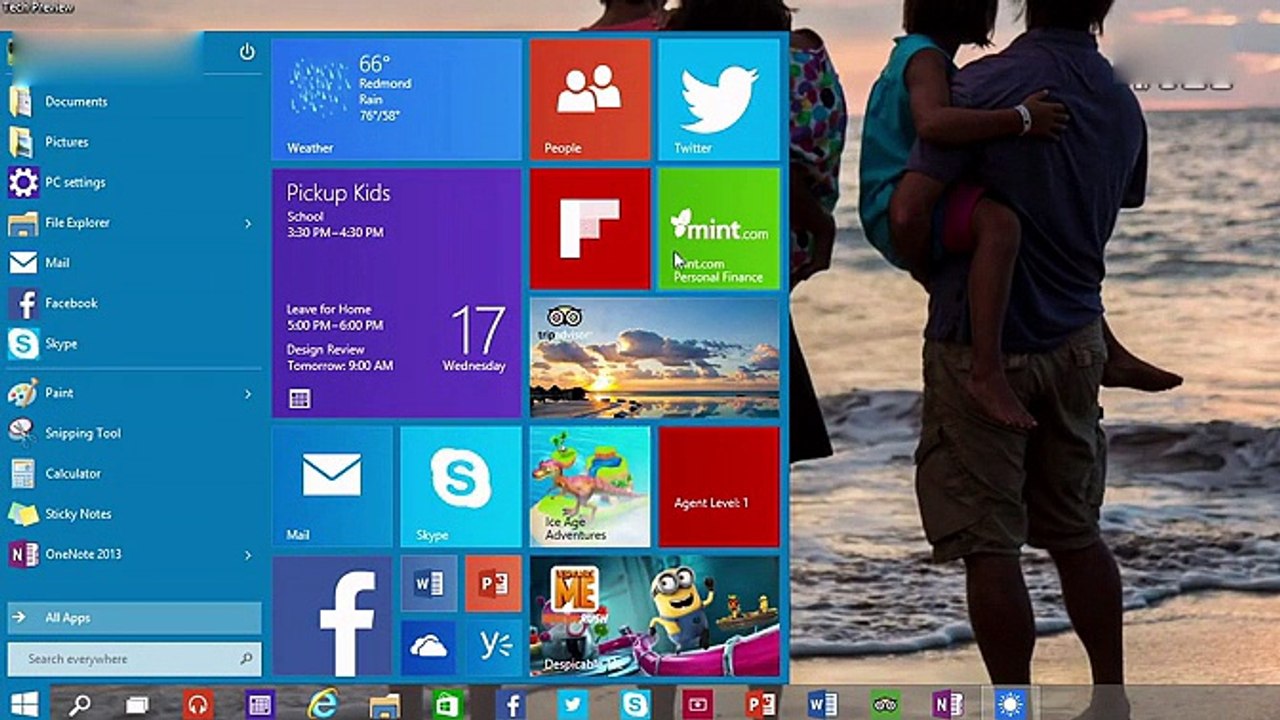This screenshot has width=1280, height=720.
Task: Open the purple Calendar taskbar icon
Action: click(259, 704)
